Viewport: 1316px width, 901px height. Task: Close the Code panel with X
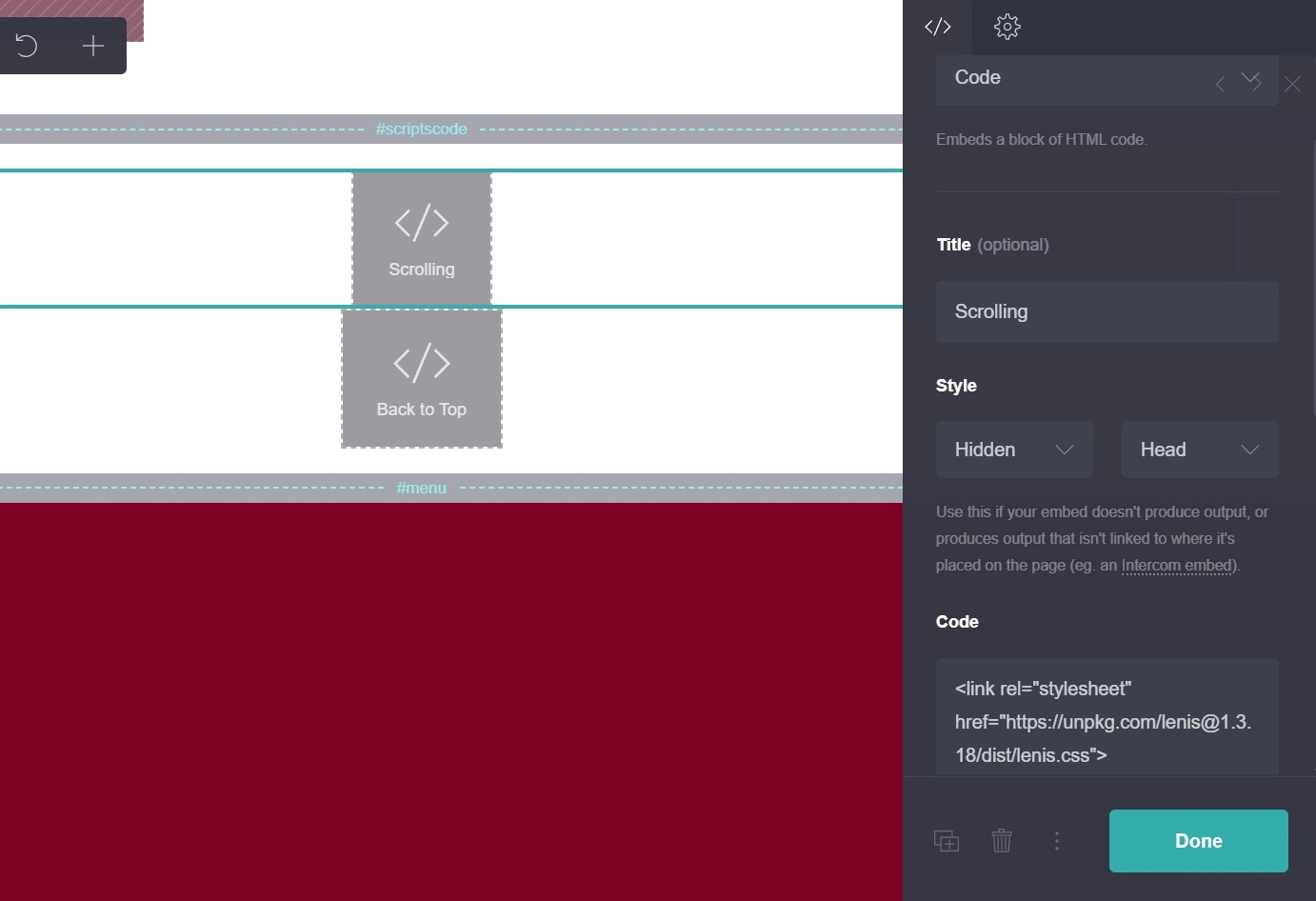(x=1292, y=84)
